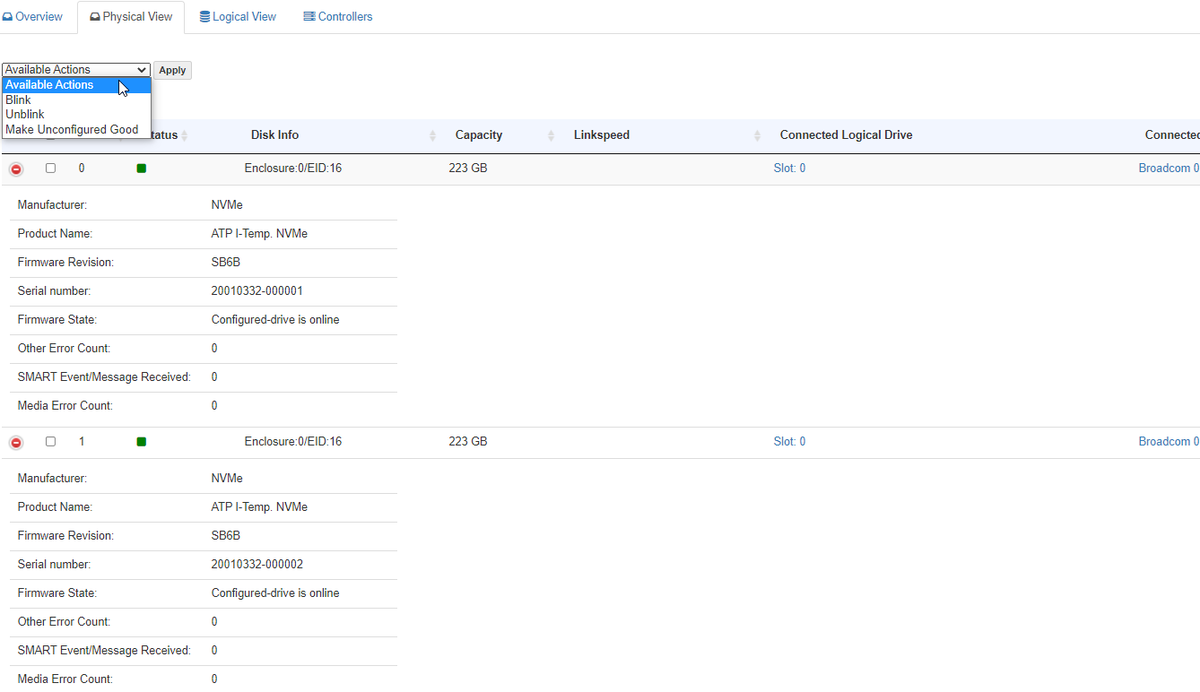The image size is (1200, 692).
Task: Sort by Disk Info column arrows
Action: click(433, 135)
